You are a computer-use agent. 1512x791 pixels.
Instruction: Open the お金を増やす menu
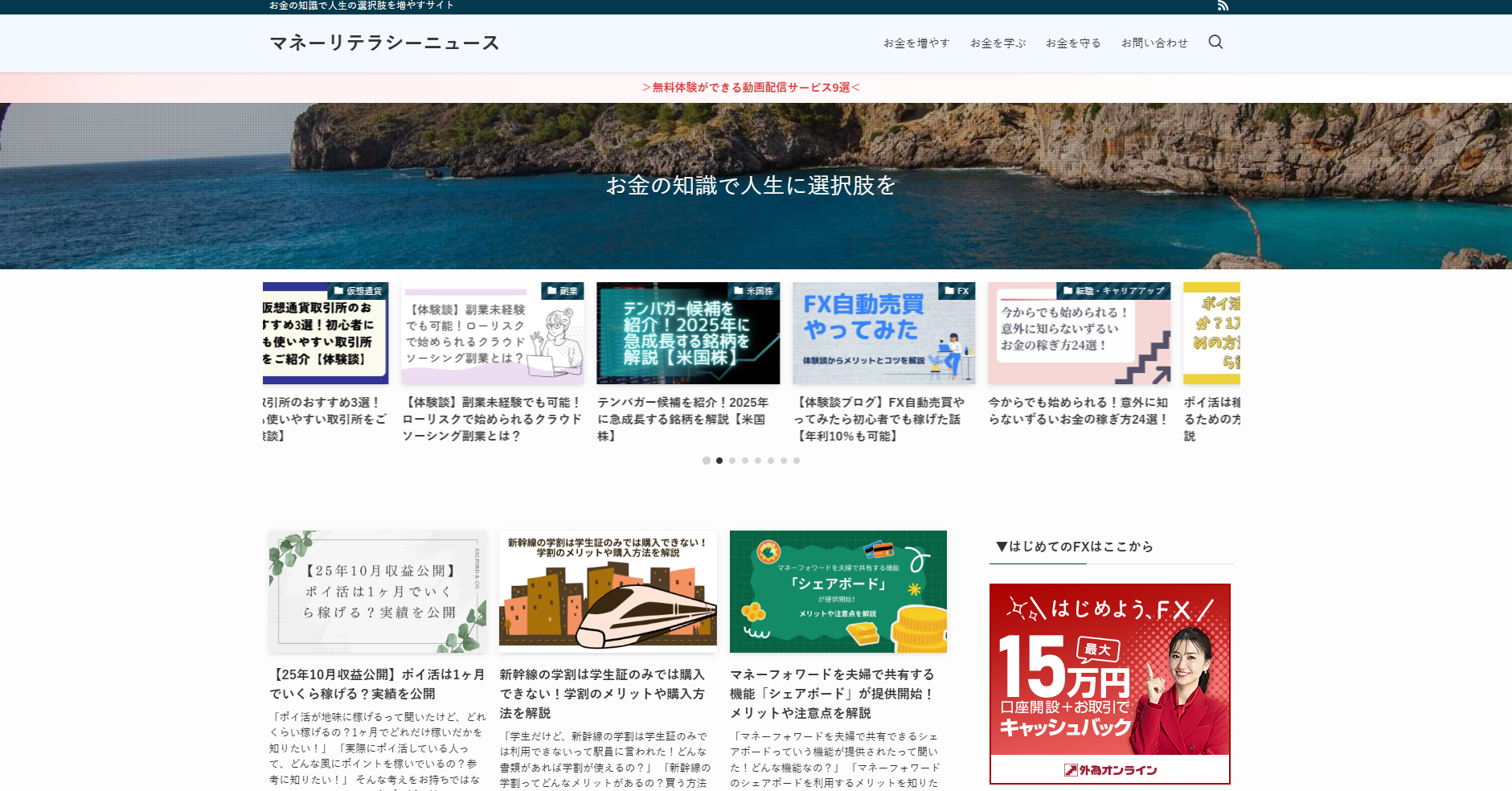click(x=916, y=43)
